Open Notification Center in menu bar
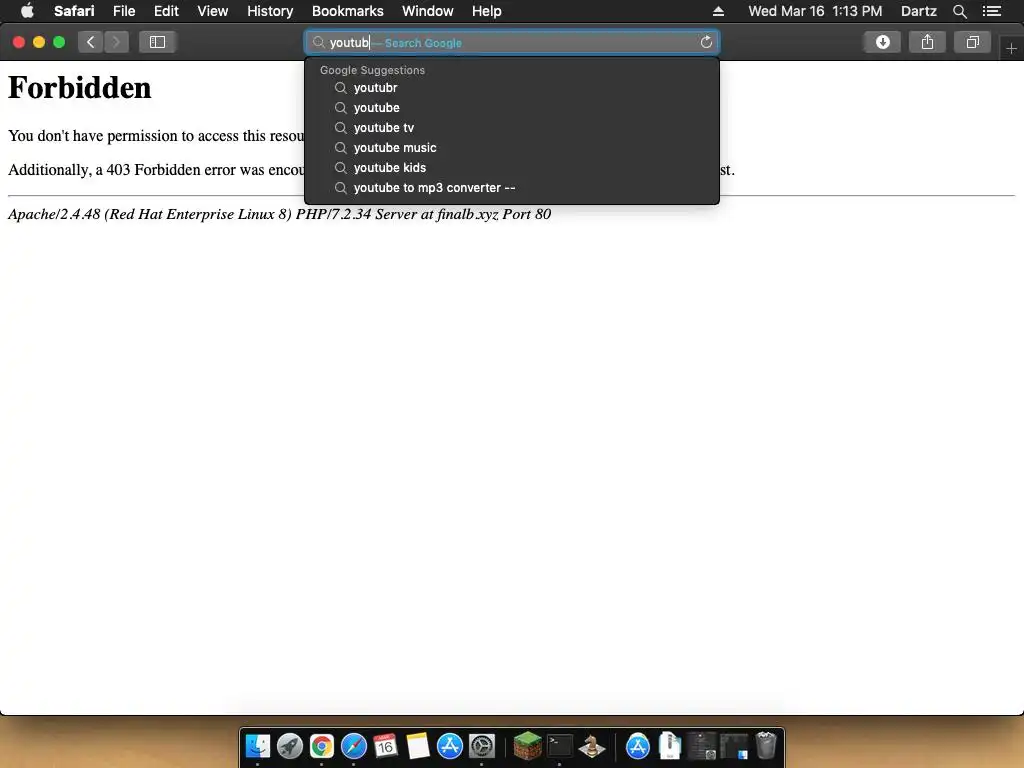The height and width of the screenshot is (768, 1024). click(x=992, y=11)
